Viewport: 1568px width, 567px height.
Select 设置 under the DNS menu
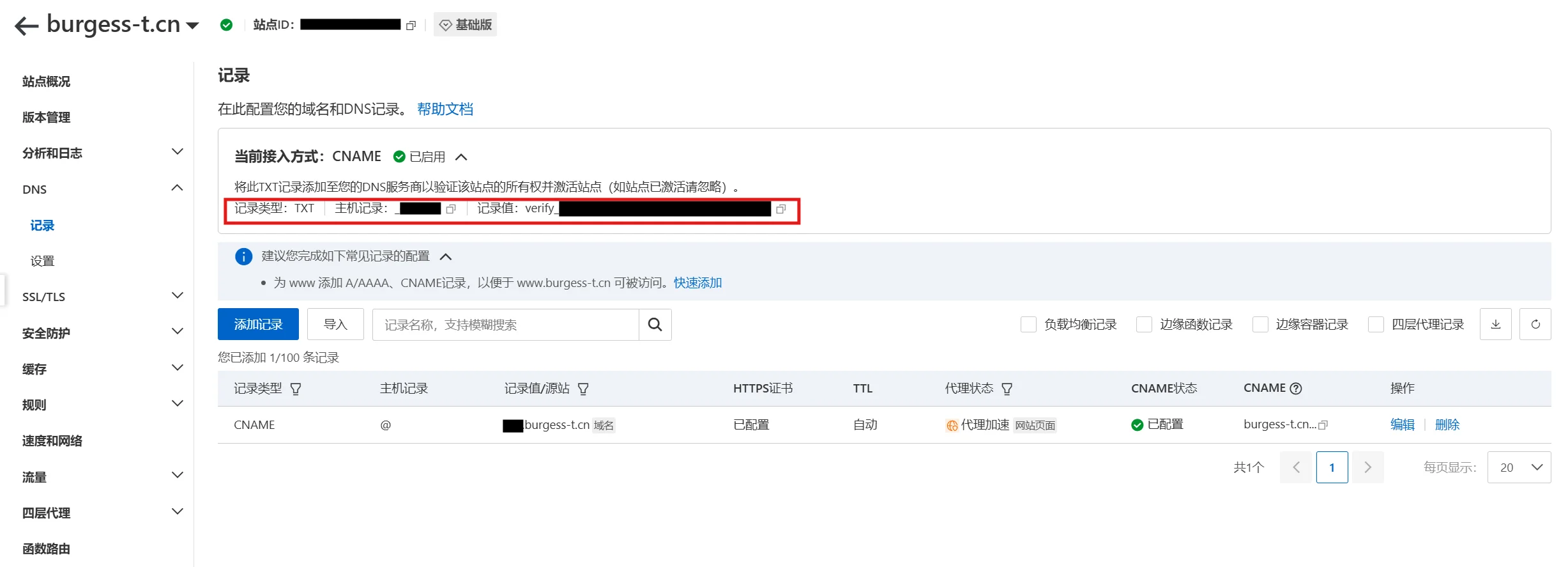coord(43,261)
